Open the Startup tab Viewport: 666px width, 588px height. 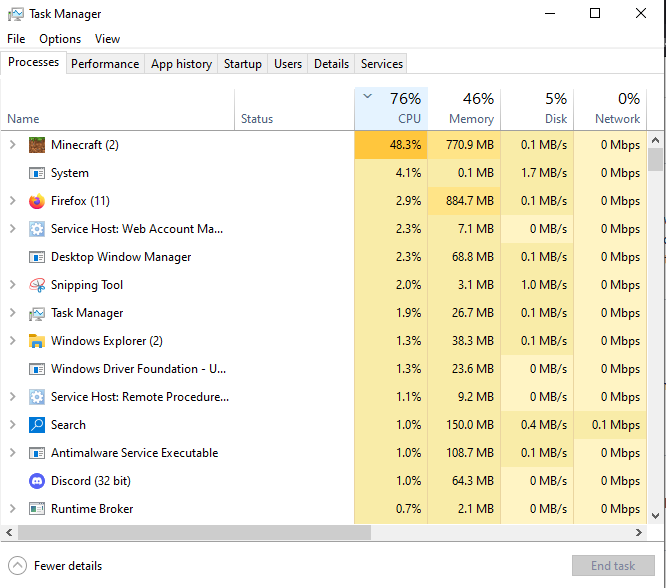tap(242, 64)
